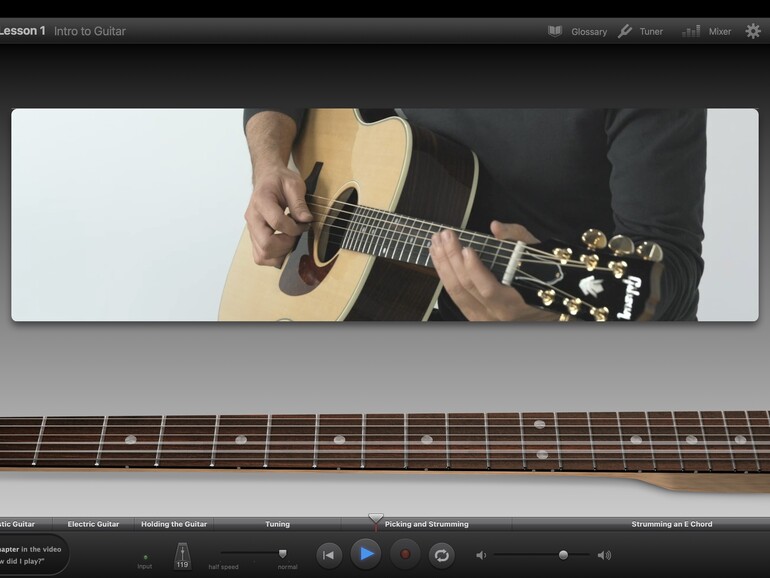Click the half speed label
This screenshot has height=578, width=770.
223,567
